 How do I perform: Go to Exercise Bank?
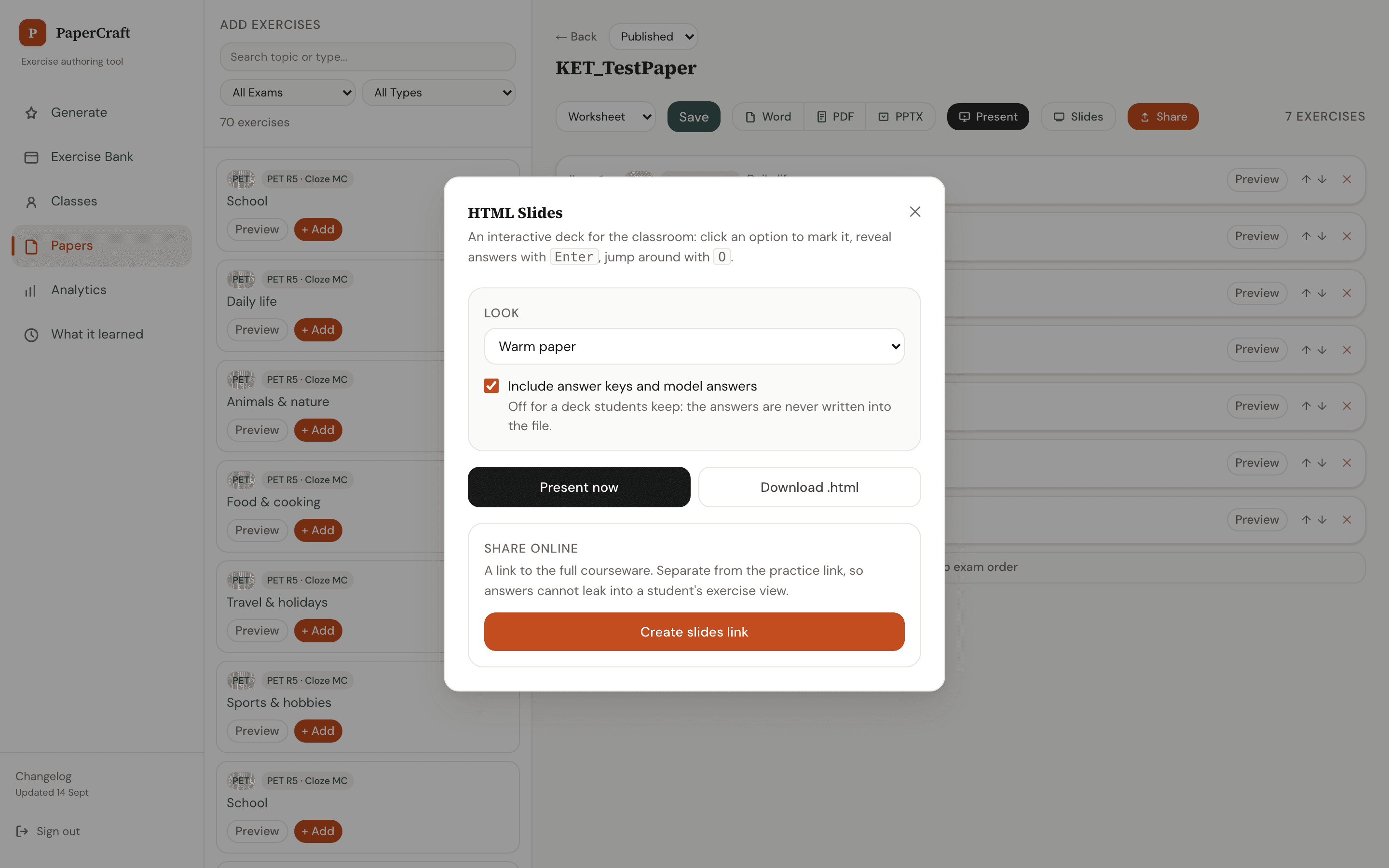click(x=102, y=157)
